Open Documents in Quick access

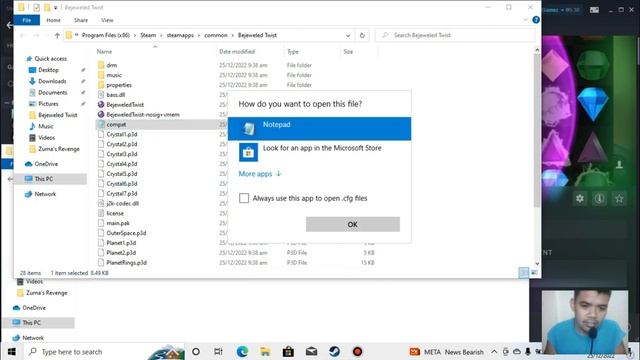(52, 93)
